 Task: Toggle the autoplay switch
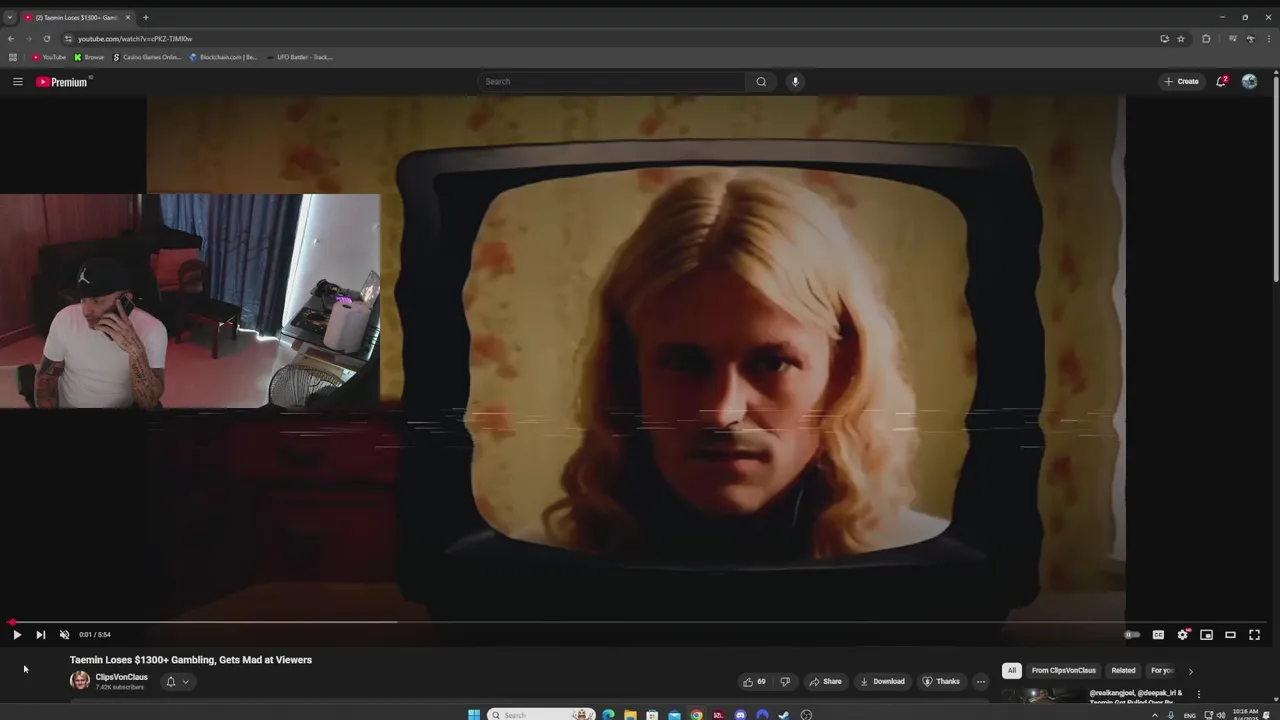click(1132, 634)
